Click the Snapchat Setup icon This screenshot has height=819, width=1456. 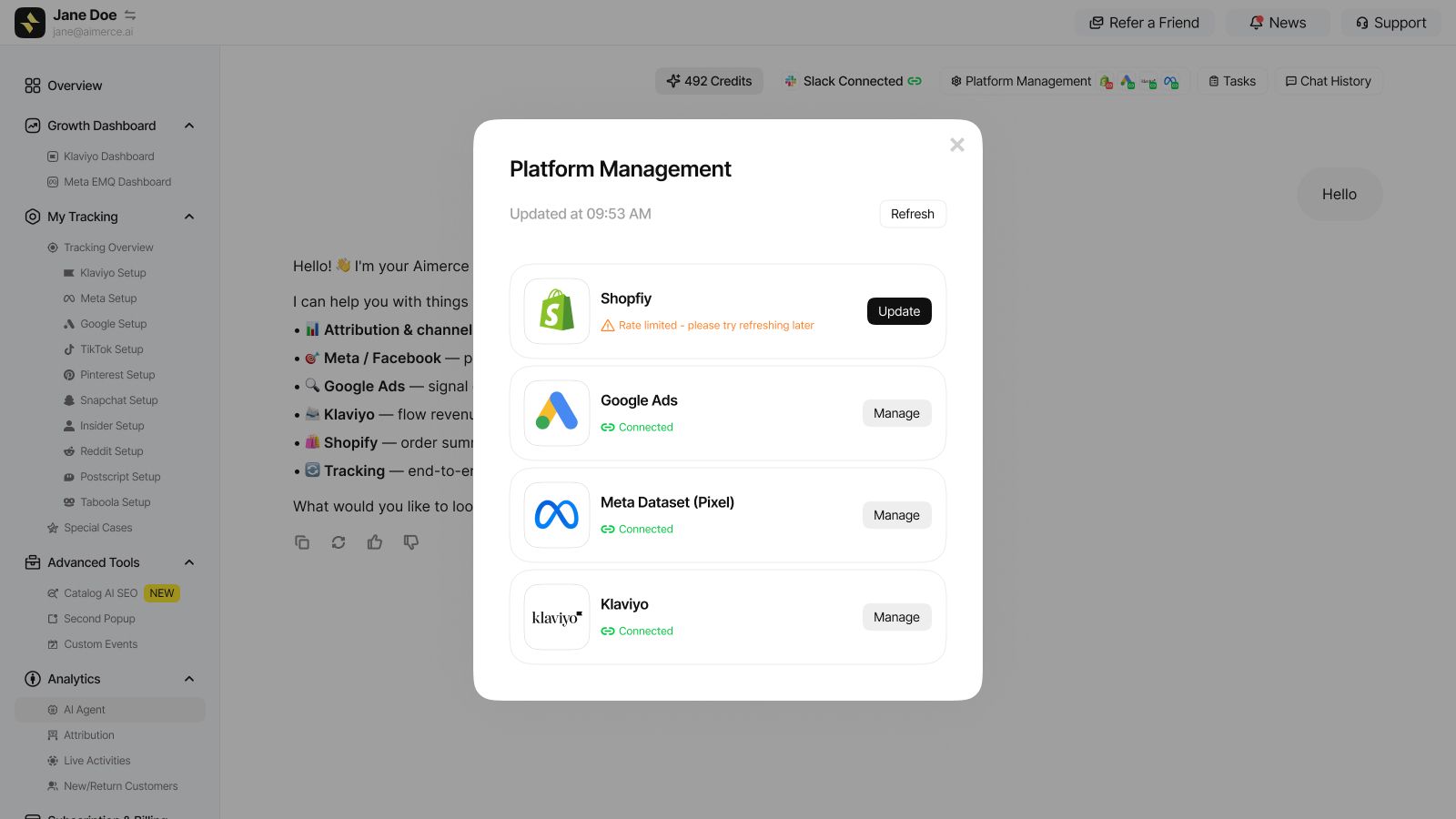coord(69,400)
